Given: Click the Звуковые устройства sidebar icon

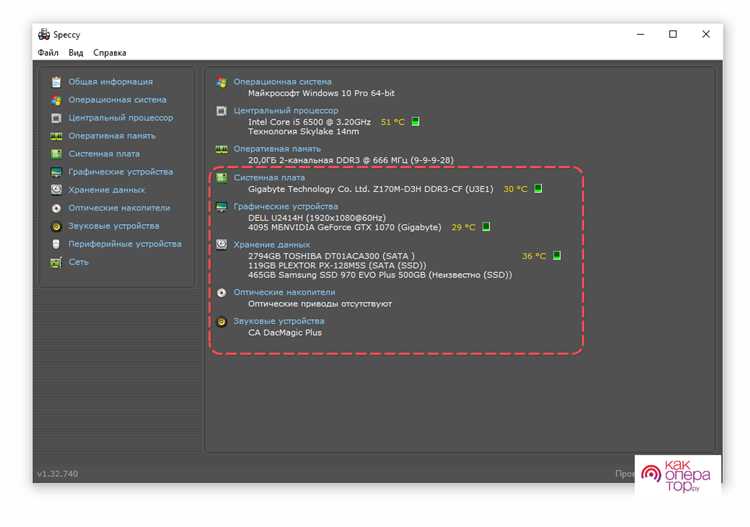Looking at the screenshot, I should click(56, 226).
